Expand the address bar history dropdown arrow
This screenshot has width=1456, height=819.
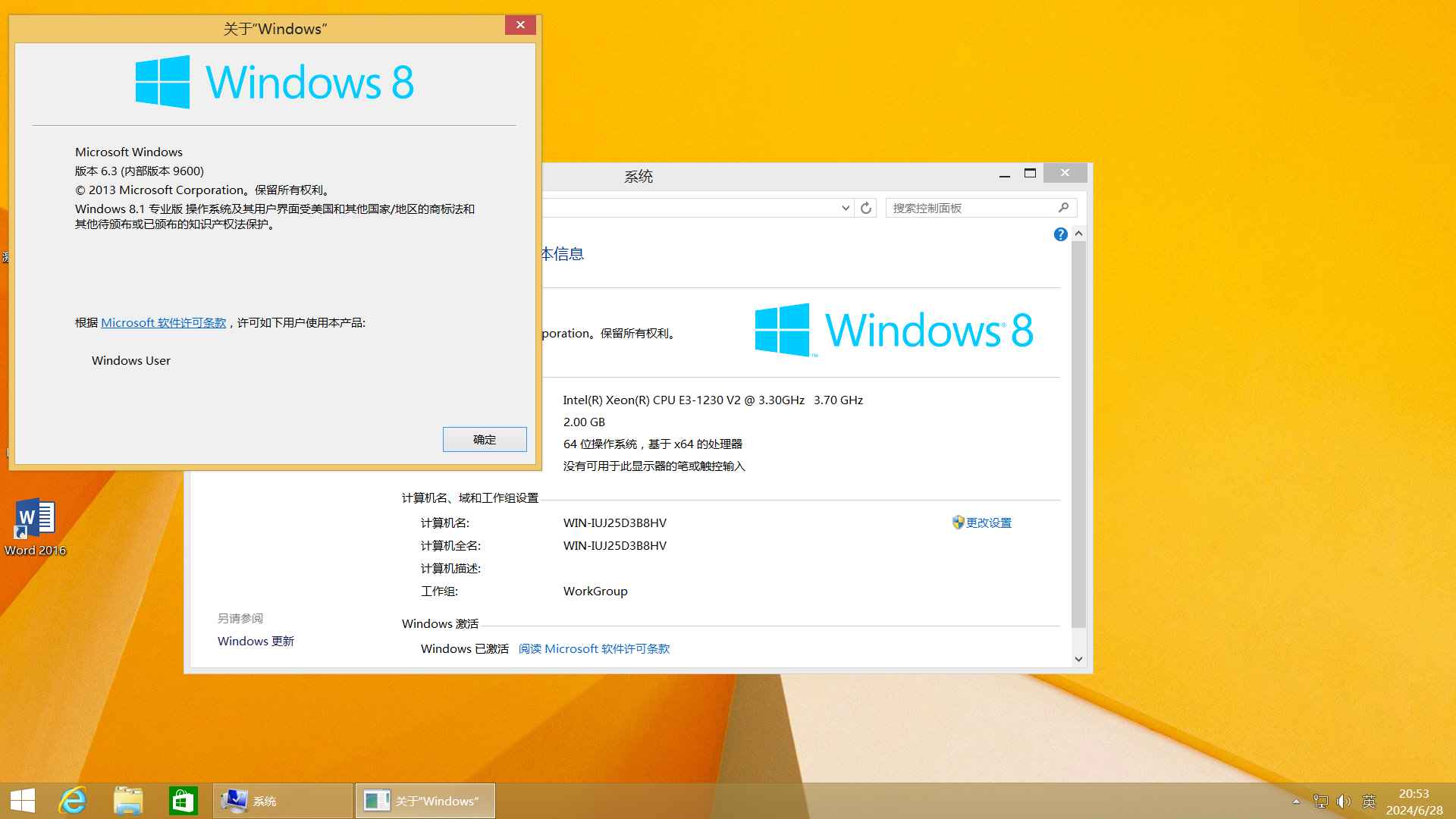pyautogui.click(x=846, y=208)
